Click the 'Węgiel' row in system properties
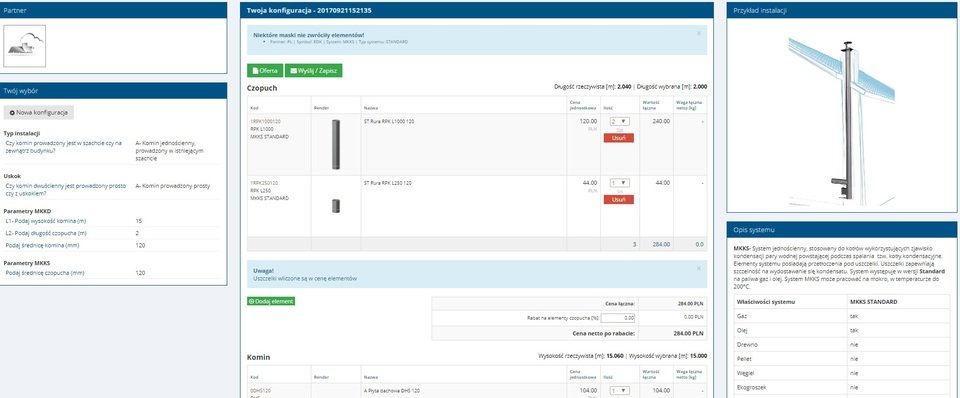Viewport: 960px width, 398px height. [x=841, y=373]
